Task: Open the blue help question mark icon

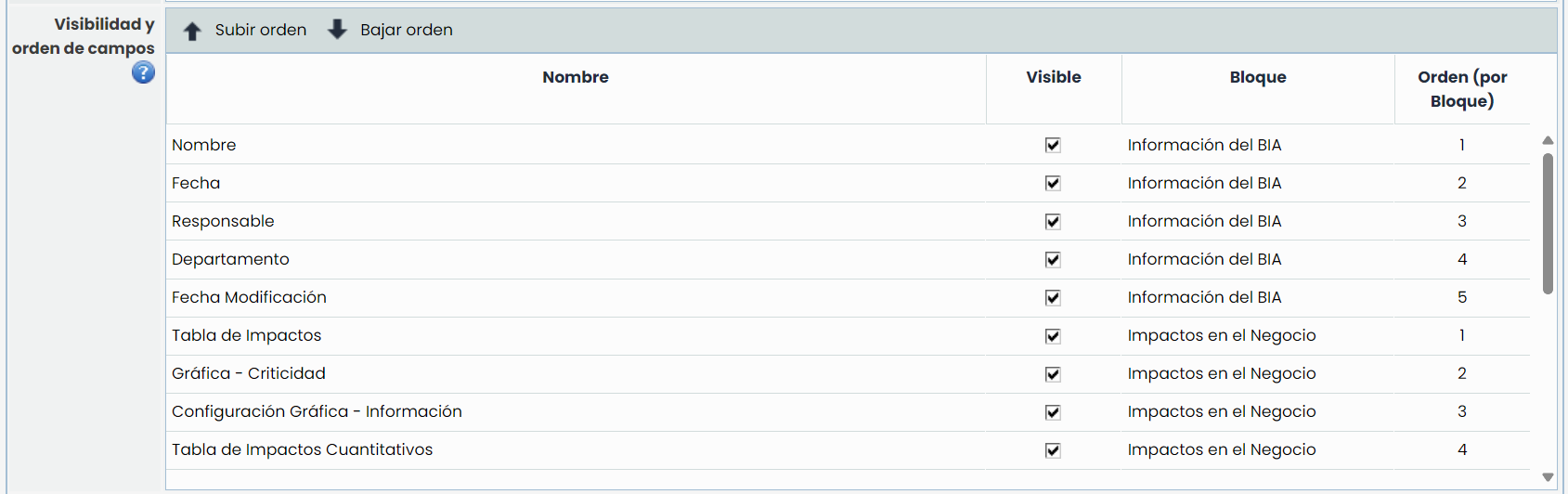Action: pyautogui.click(x=143, y=72)
